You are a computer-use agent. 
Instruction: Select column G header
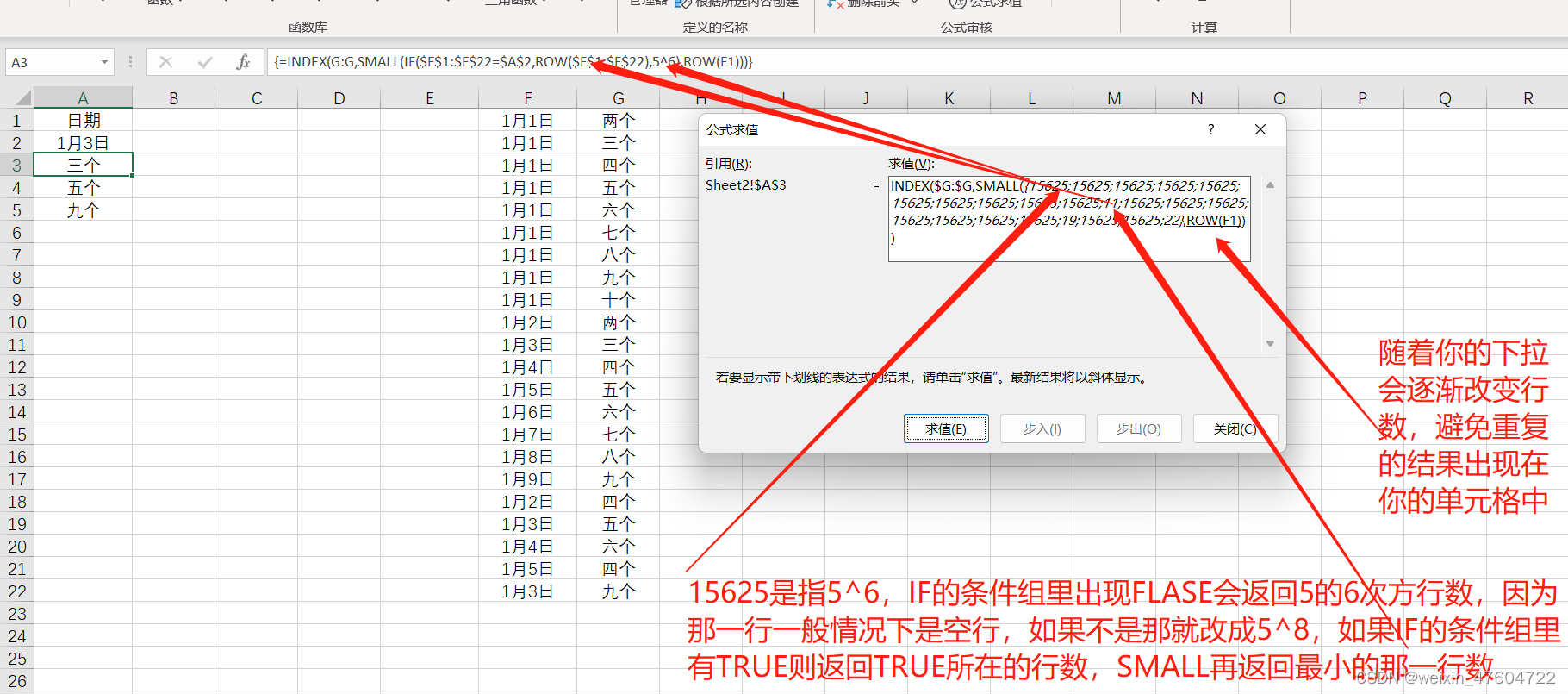click(619, 97)
